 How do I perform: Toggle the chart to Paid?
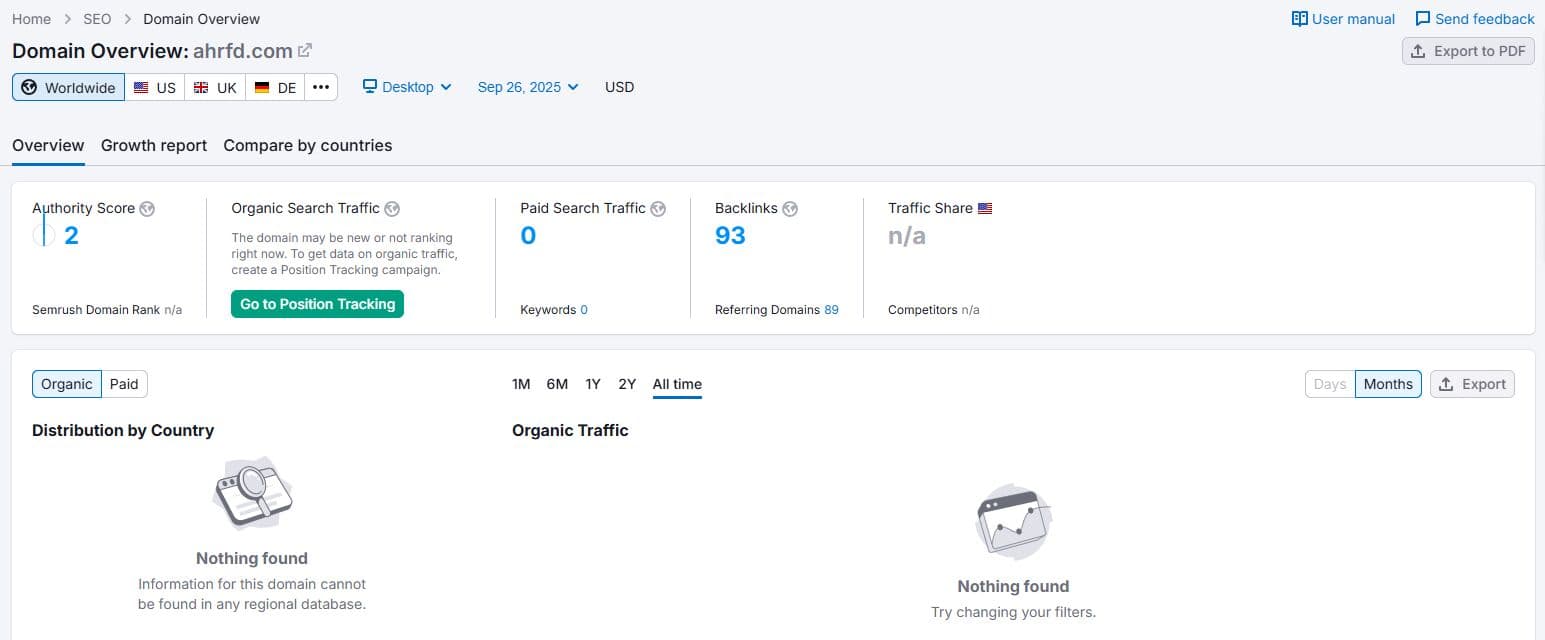point(124,384)
